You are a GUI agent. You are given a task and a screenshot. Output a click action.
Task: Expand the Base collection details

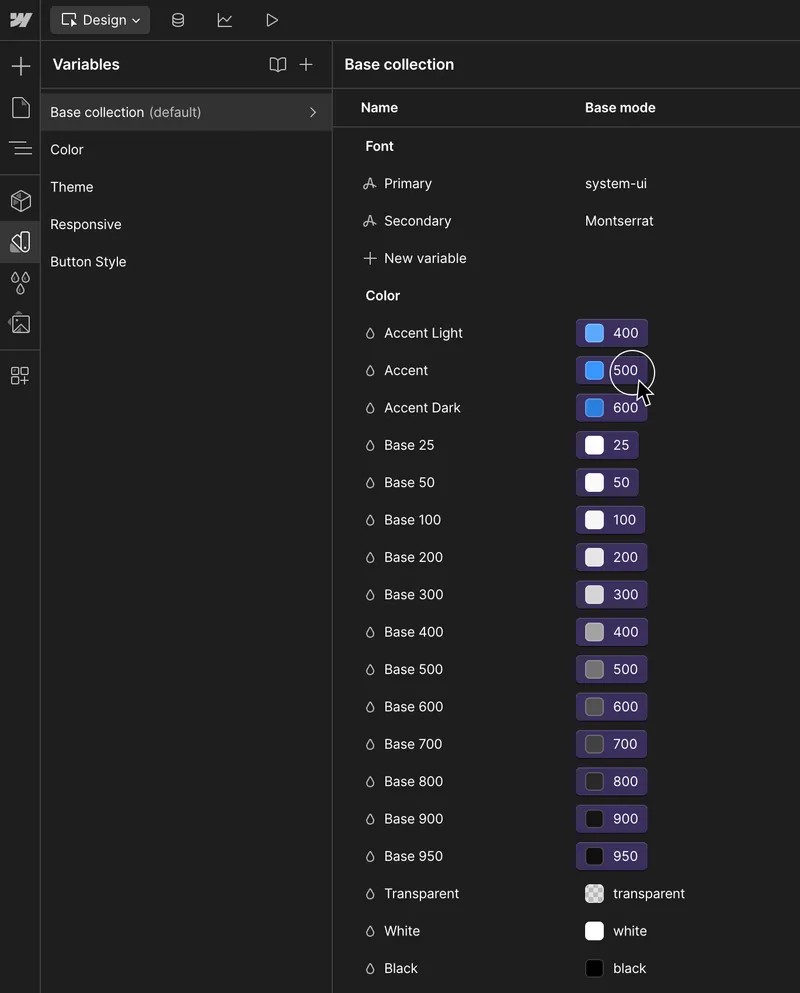pyautogui.click(x=313, y=112)
